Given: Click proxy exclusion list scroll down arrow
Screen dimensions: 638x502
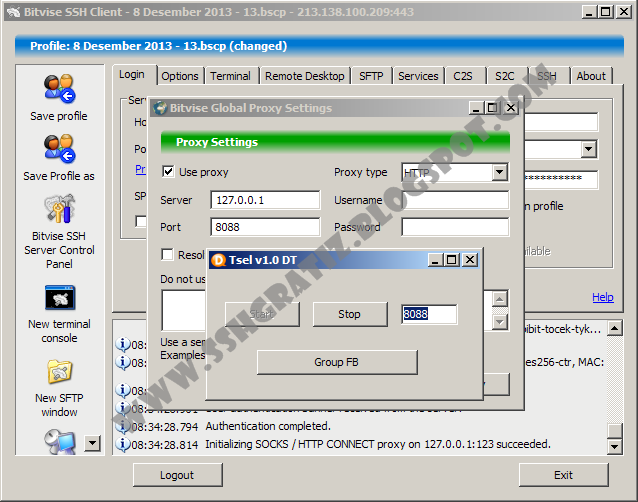Looking at the screenshot, I should [500, 323].
